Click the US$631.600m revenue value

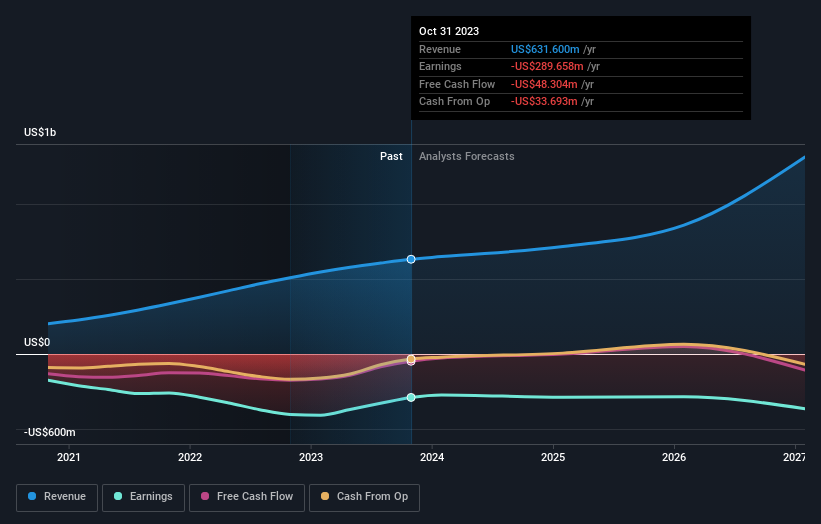(x=545, y=49)
